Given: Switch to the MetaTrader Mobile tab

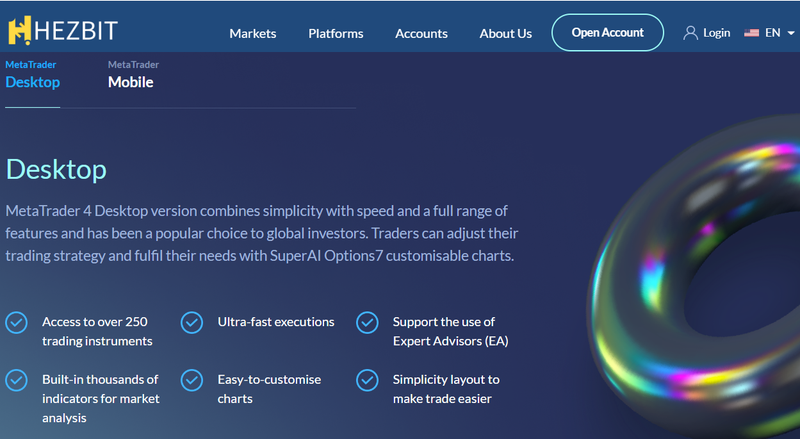Looking at the screenshot, I should [x=133, y=75].
